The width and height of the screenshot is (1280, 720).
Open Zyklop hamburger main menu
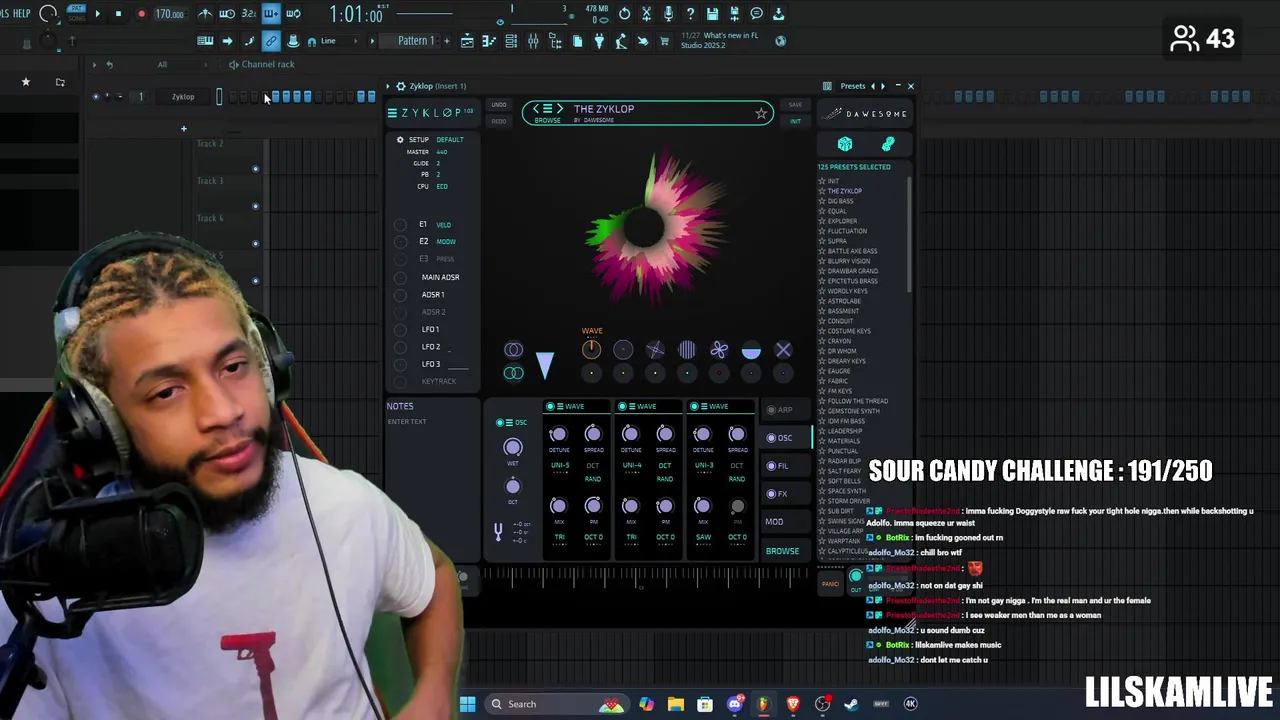[392, 113]
